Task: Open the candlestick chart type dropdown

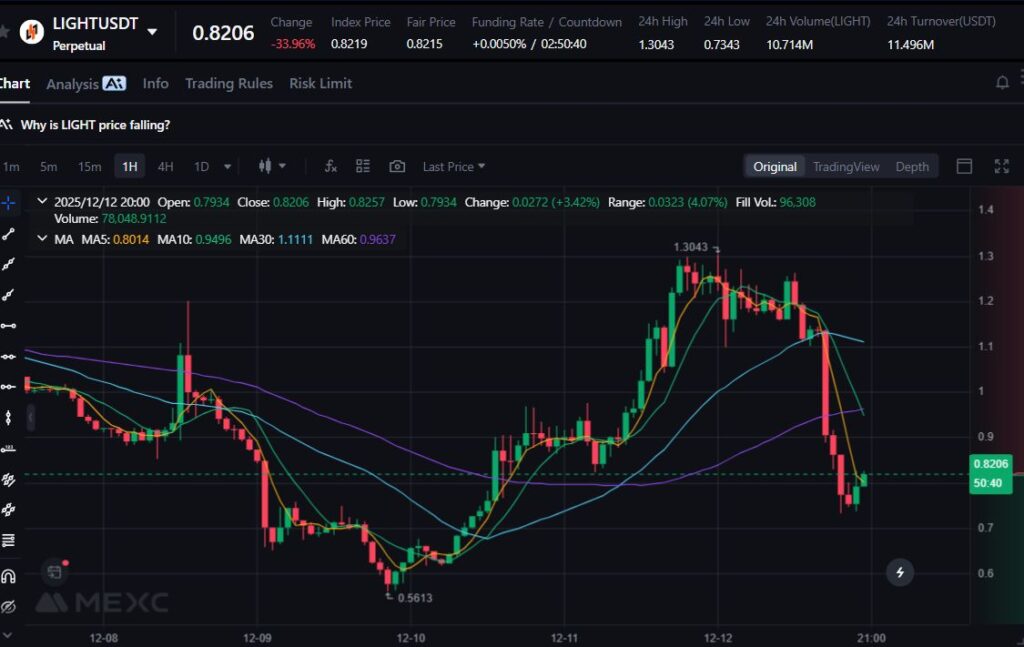Action: pos(272,166)
